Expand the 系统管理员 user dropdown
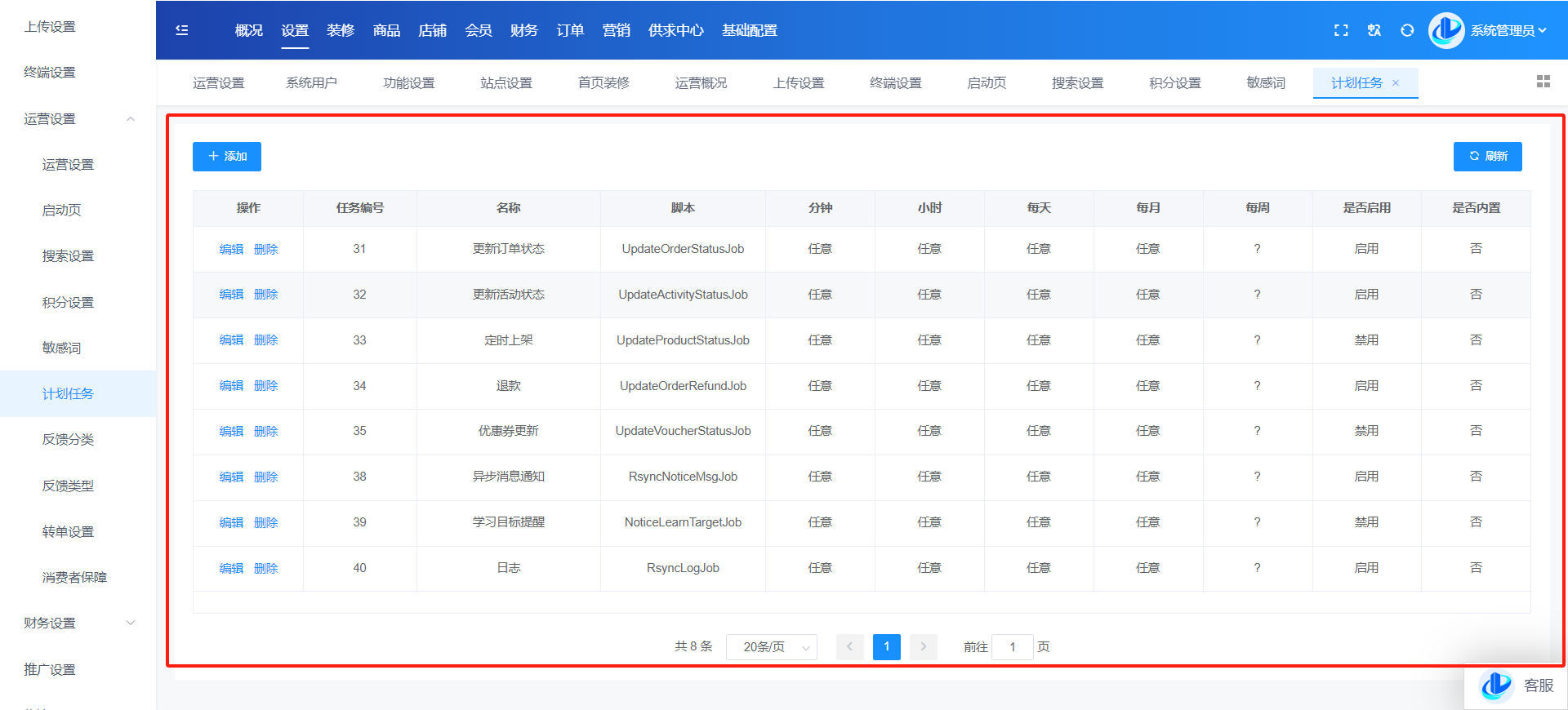The width and height of the screenshot is (1568, 710). (x=1508, y=30)
